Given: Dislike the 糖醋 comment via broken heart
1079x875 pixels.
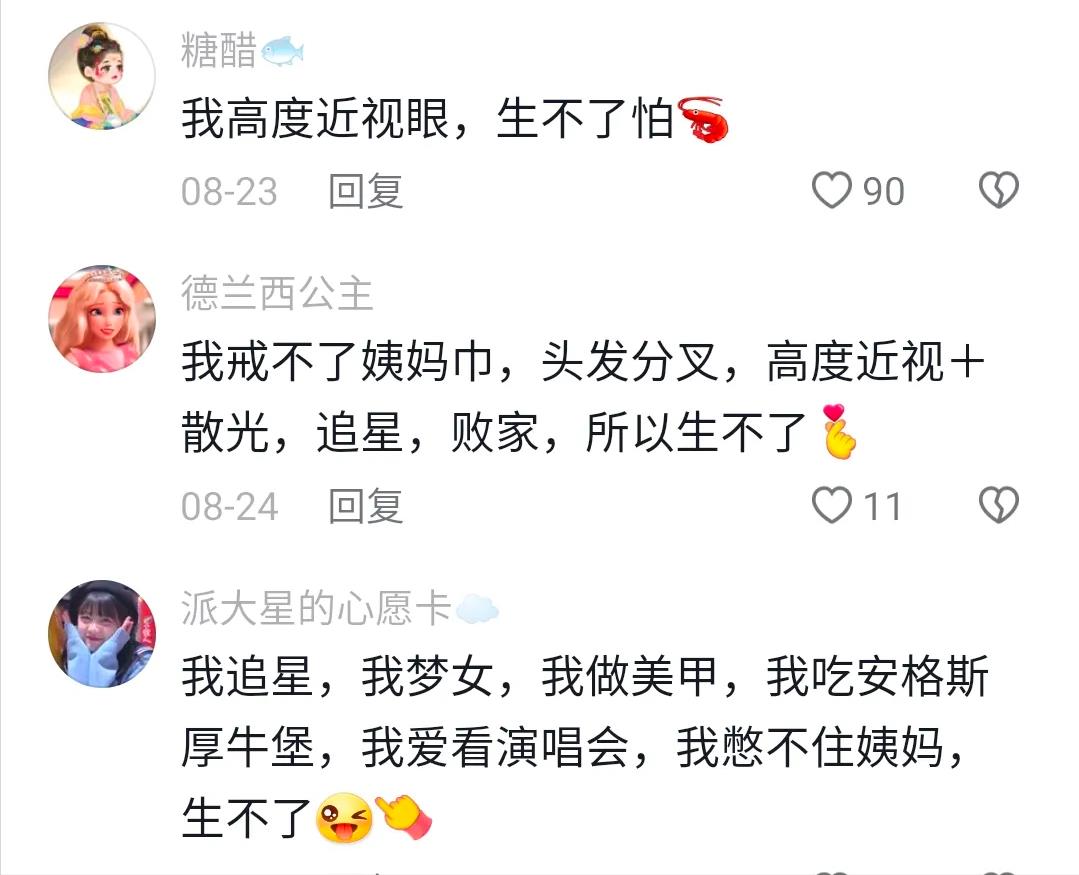Looking at the screenshot, I should point(998,191).
